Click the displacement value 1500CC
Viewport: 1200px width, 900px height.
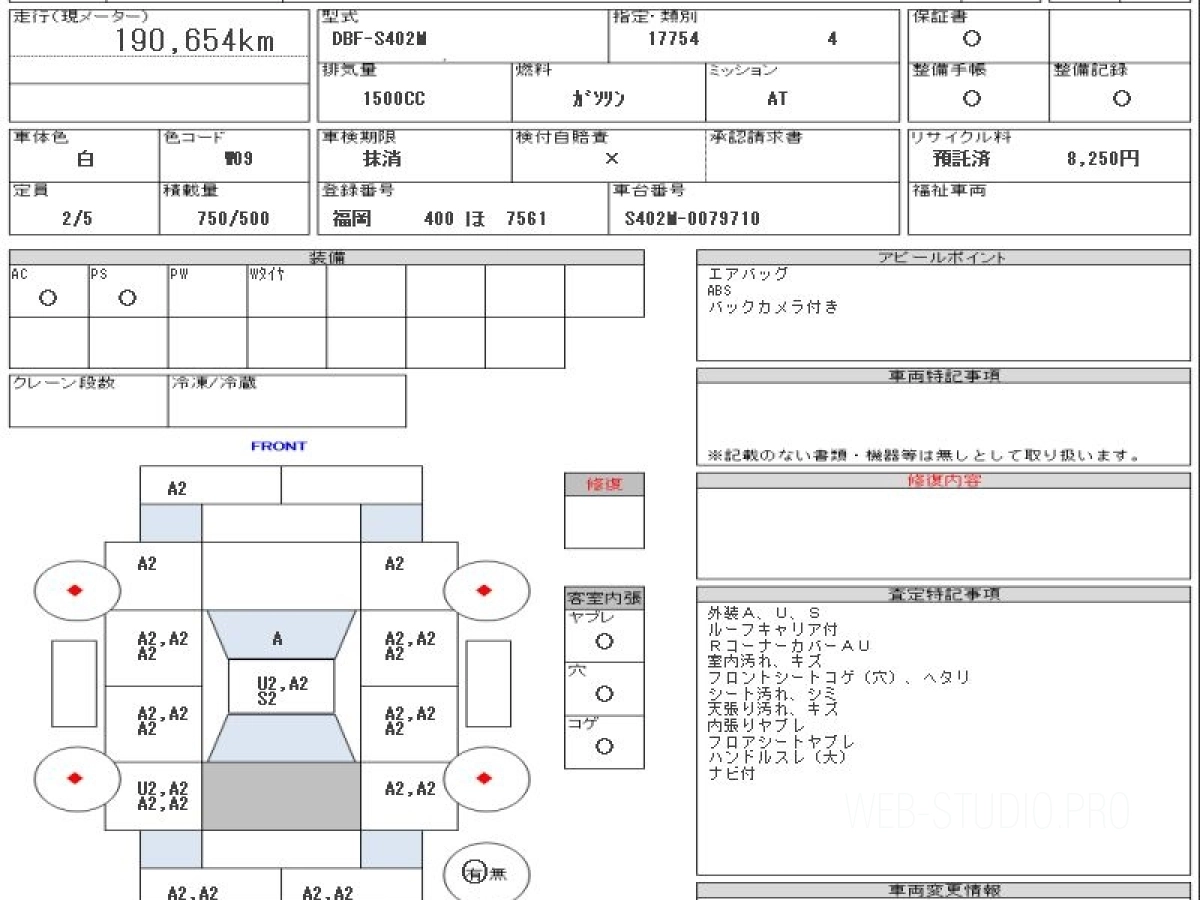(x=392, y=99)
